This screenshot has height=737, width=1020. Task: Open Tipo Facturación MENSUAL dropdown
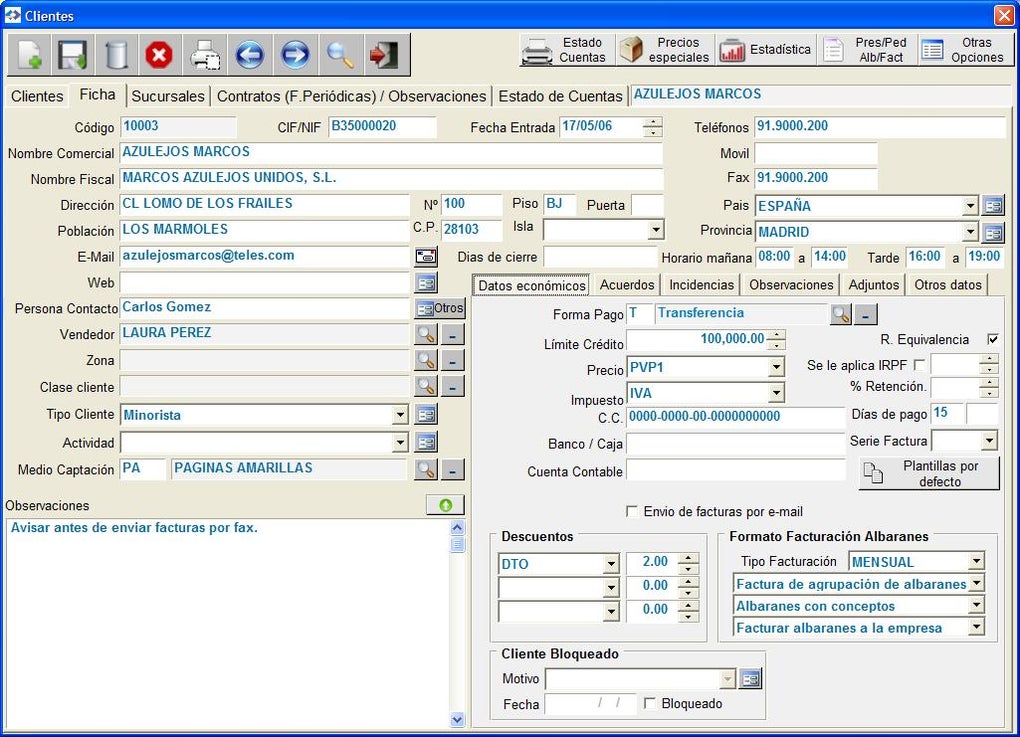976,561
